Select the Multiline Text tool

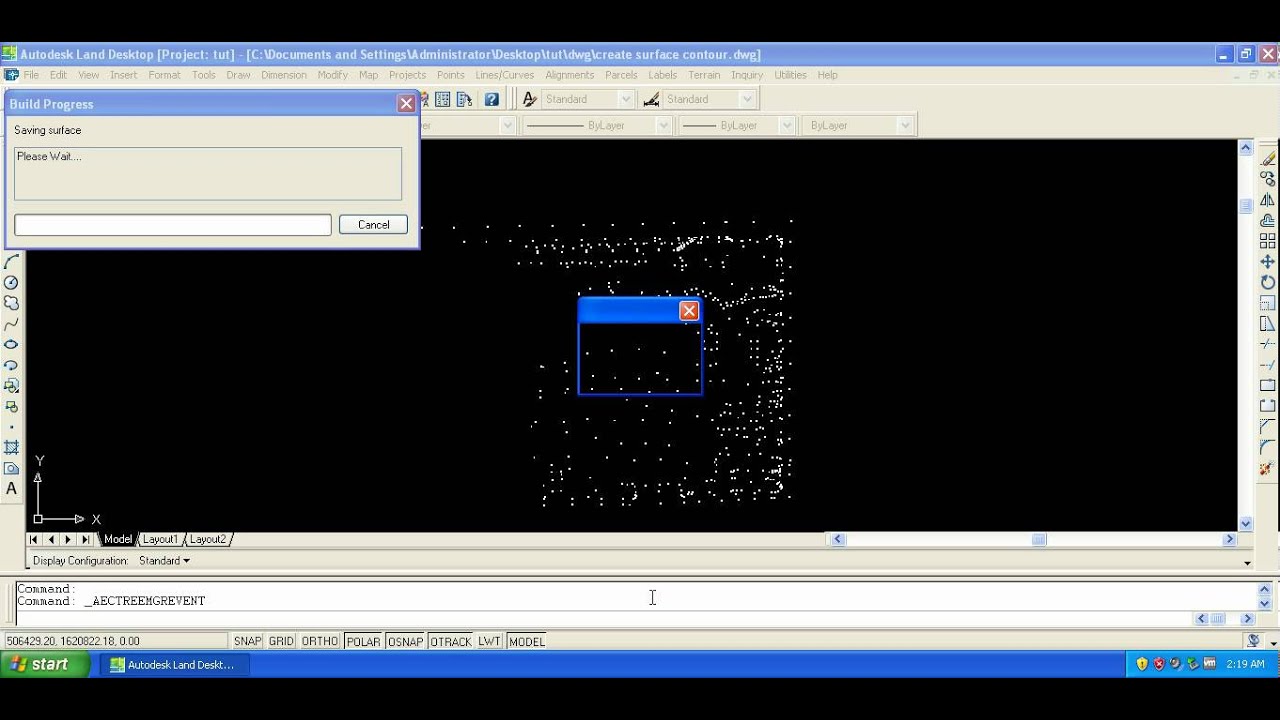coord(12,489)
